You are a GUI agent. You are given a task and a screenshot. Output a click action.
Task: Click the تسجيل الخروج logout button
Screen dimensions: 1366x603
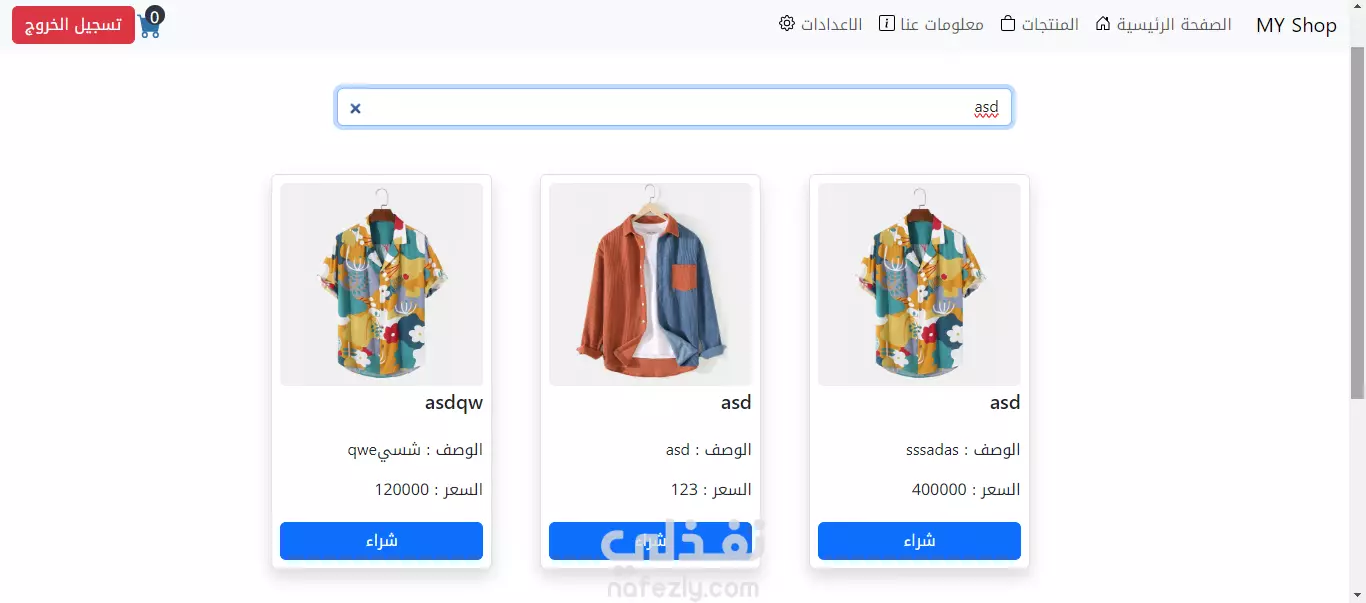point(73,25)
